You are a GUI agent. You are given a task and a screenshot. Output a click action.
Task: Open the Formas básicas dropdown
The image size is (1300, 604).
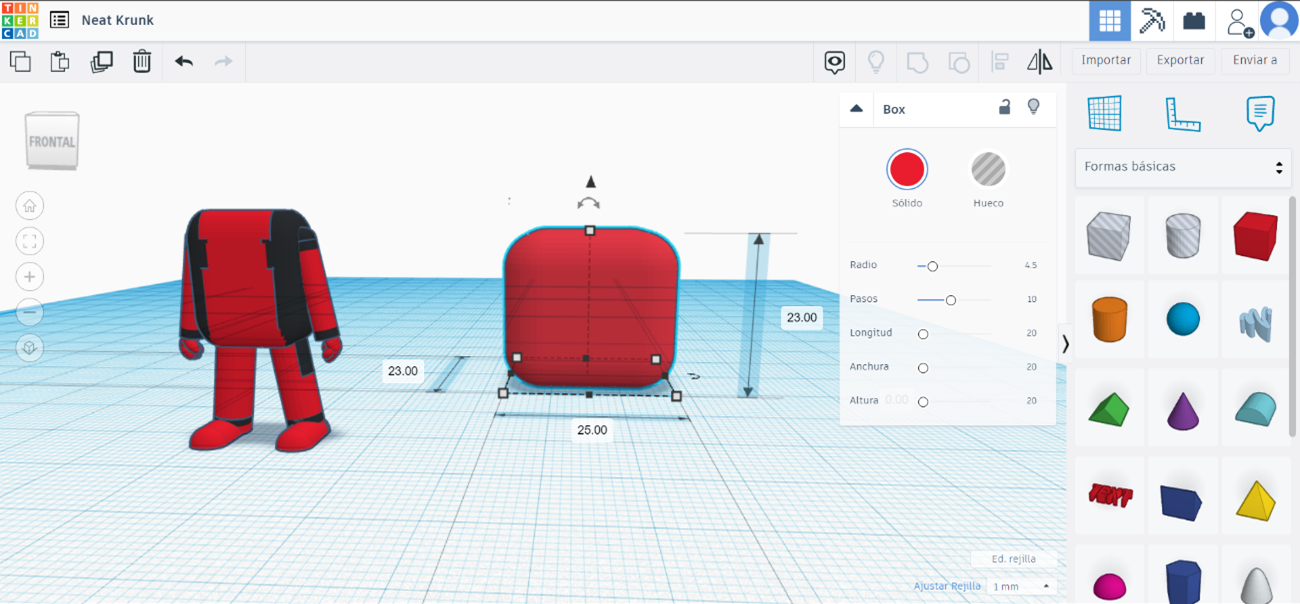pos(1183,167)
